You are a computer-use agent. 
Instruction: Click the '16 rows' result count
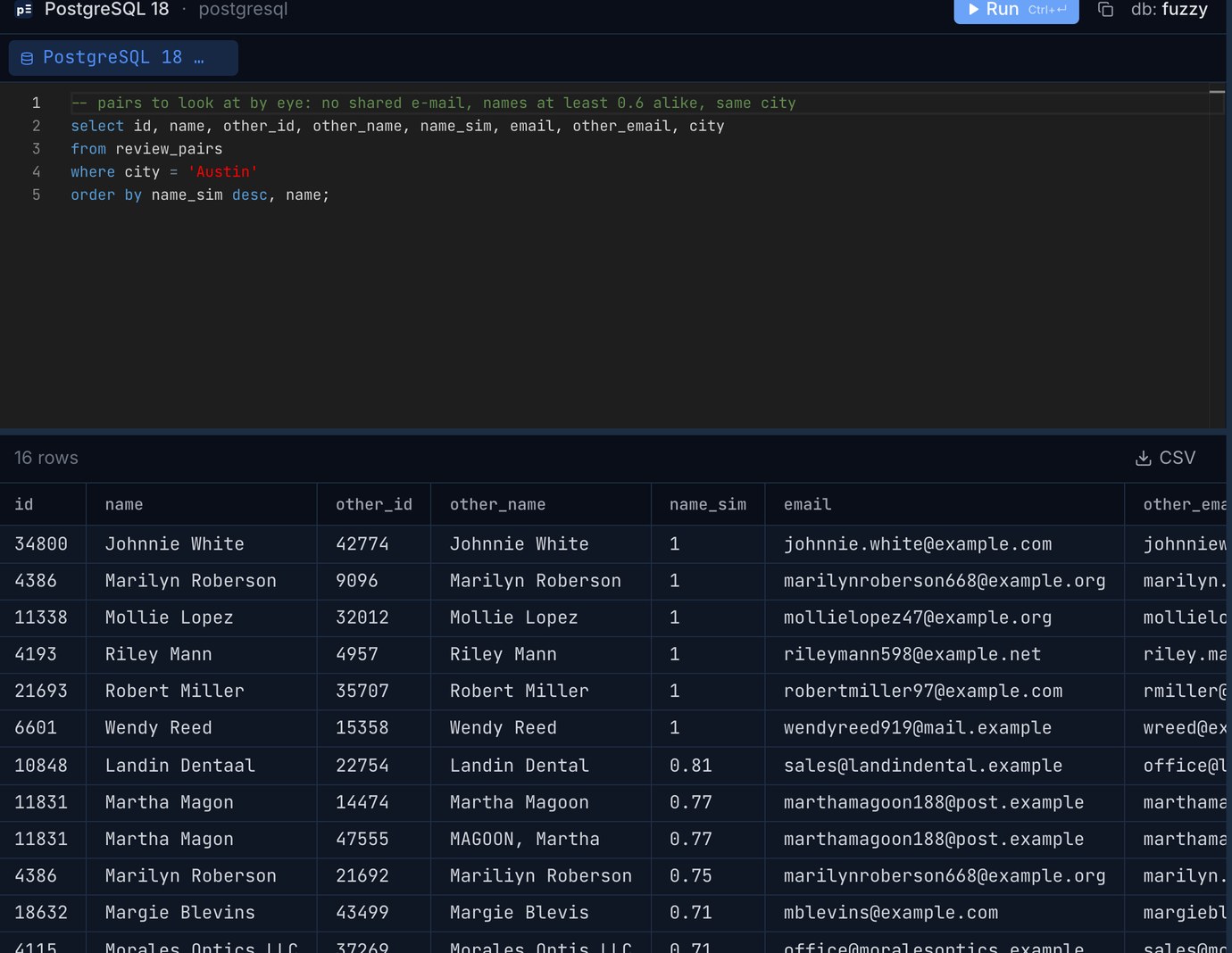click(x=46, y=458)
